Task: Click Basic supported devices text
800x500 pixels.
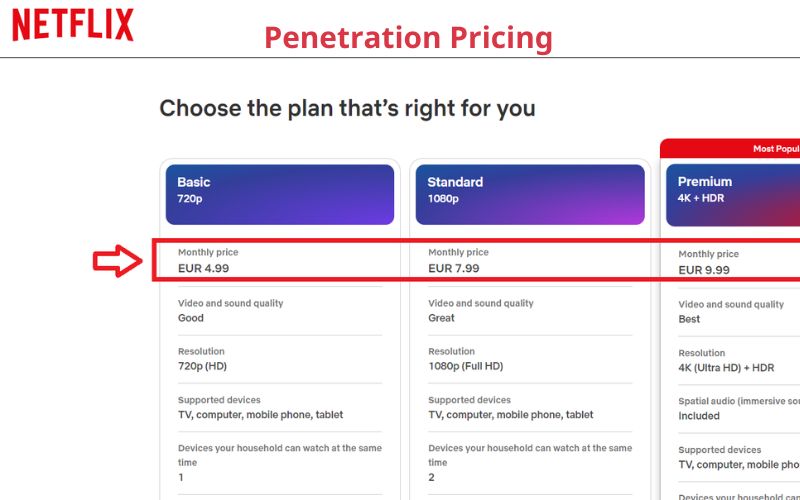Action: click(x=260, y=415)
